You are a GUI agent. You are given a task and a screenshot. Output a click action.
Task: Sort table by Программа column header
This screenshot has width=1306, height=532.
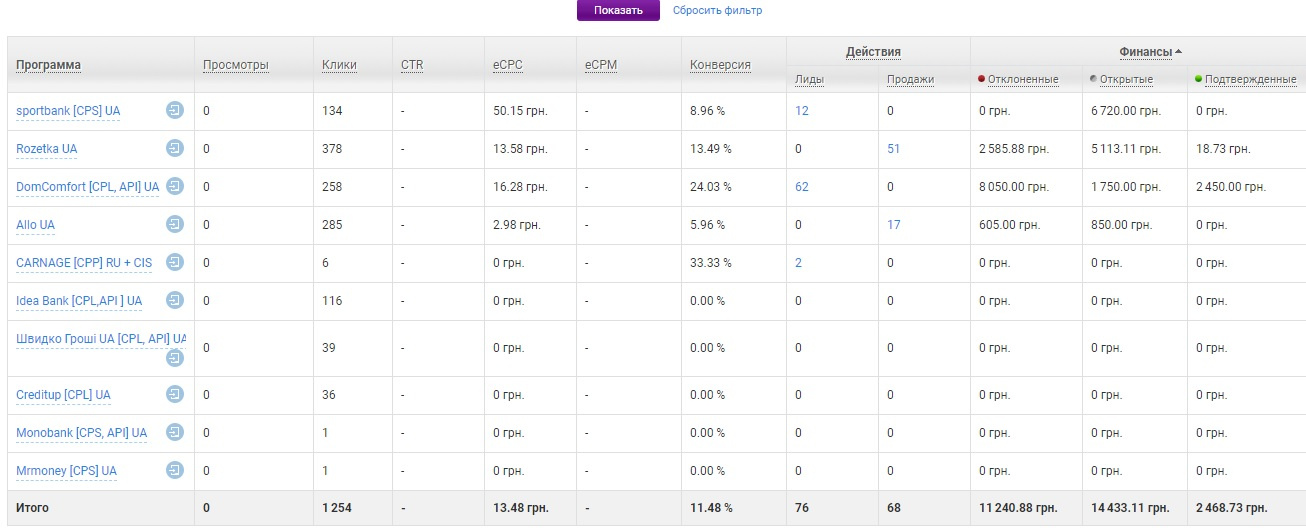pos(49,65)
